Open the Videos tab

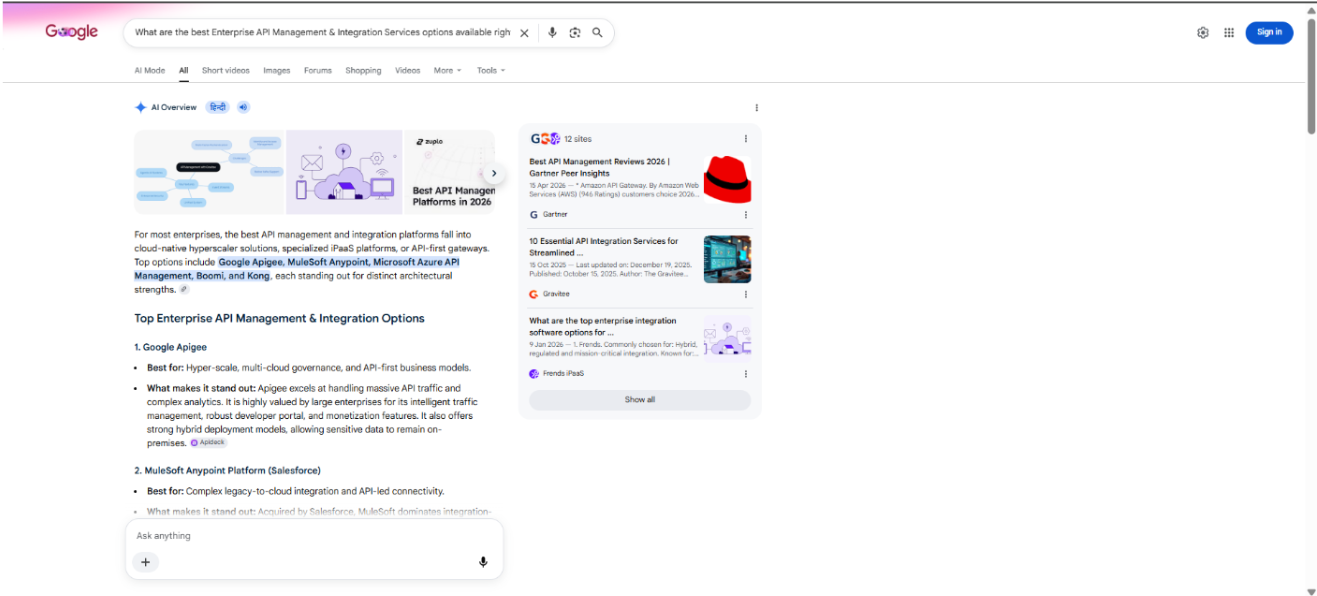click(x=407, y=71)
